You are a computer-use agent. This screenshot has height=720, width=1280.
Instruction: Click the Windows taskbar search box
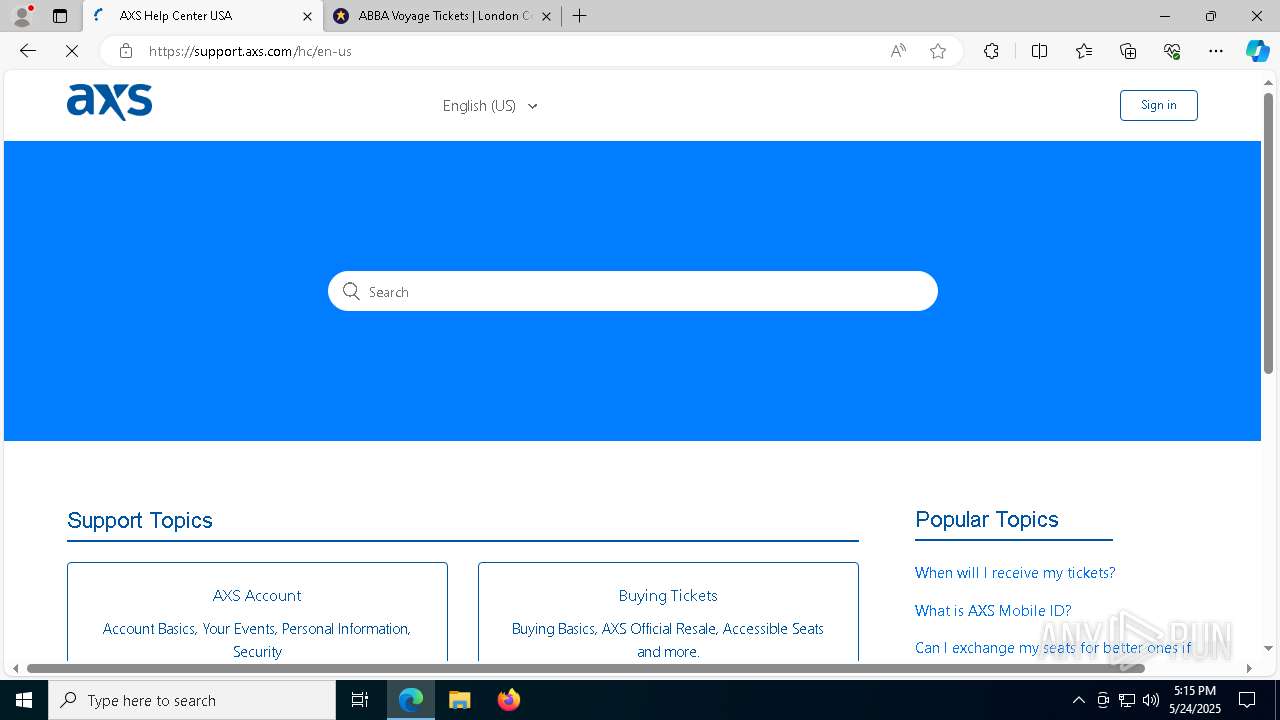(x=192, y=700)
